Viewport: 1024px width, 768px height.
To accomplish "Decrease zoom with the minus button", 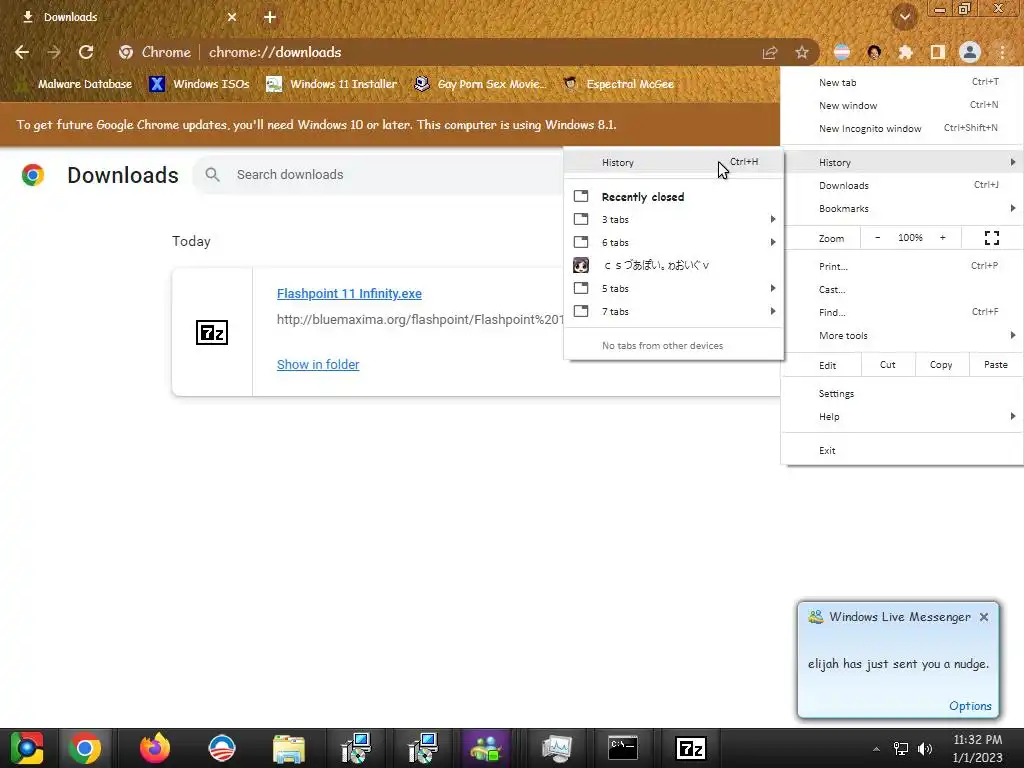I will [x=878, y=238].
